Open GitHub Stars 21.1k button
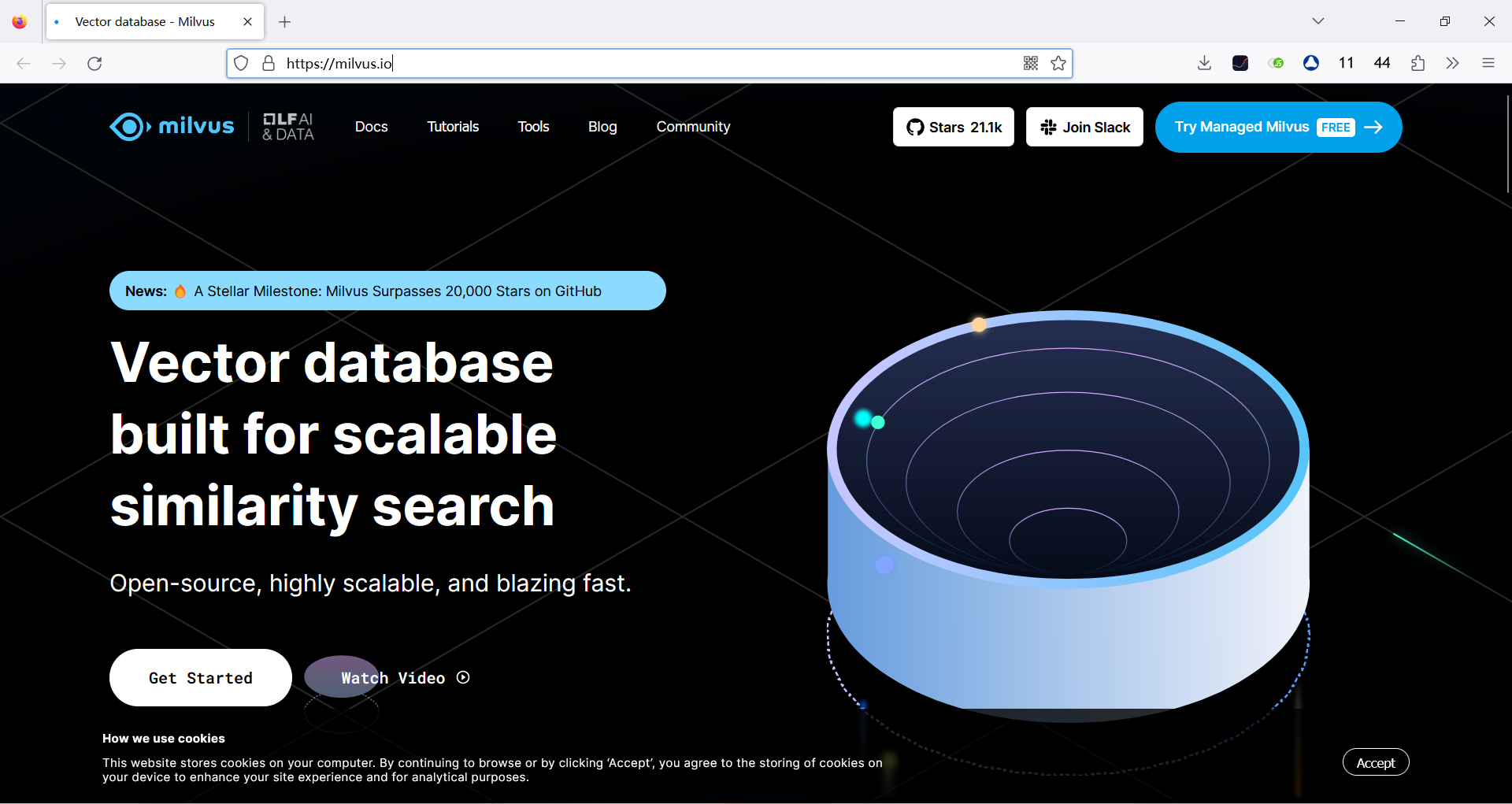 (x=954, y=127)
